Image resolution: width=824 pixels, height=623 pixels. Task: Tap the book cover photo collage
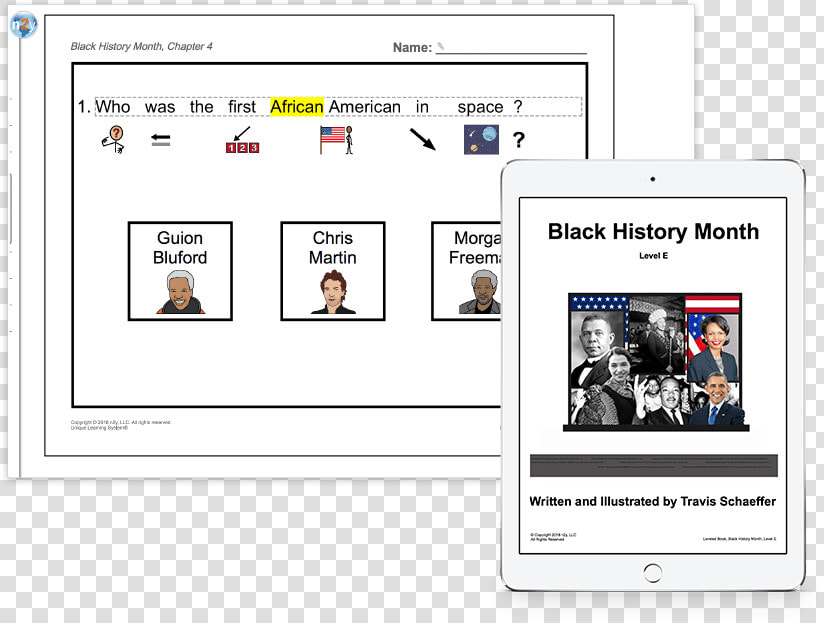656,362
